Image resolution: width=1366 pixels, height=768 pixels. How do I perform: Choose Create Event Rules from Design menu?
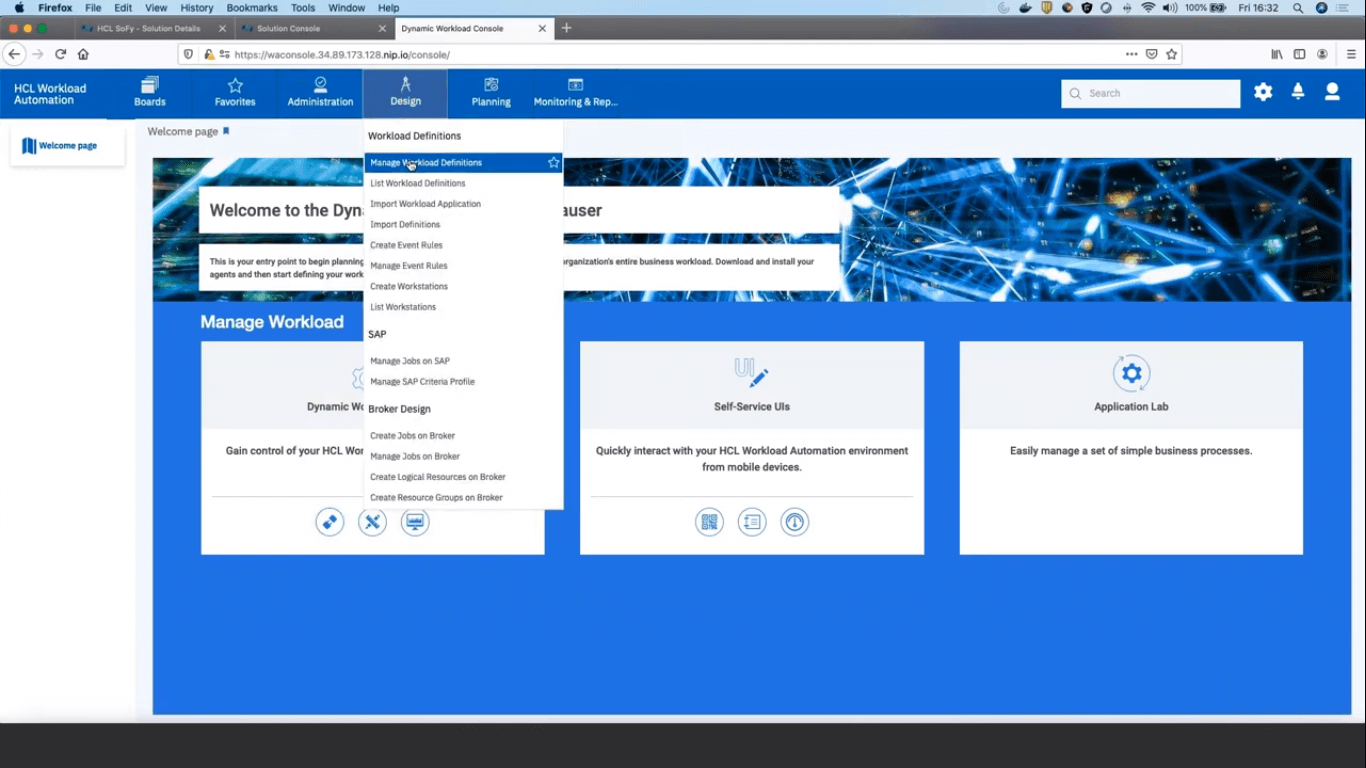[x=406, y=245]
